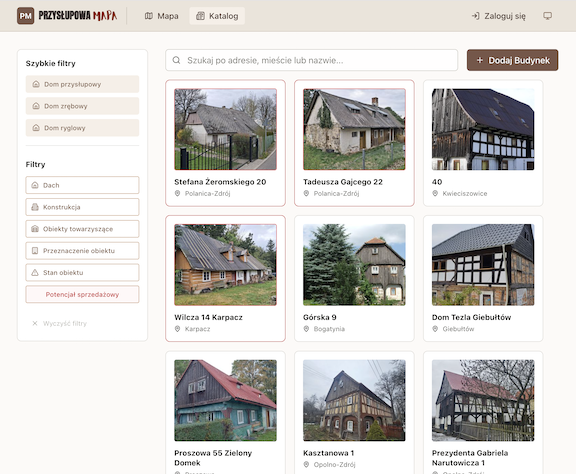This screenshot has height=474, width=576.
Task: Click the pin icon beside Bogatynia
Action: (306, 329)
